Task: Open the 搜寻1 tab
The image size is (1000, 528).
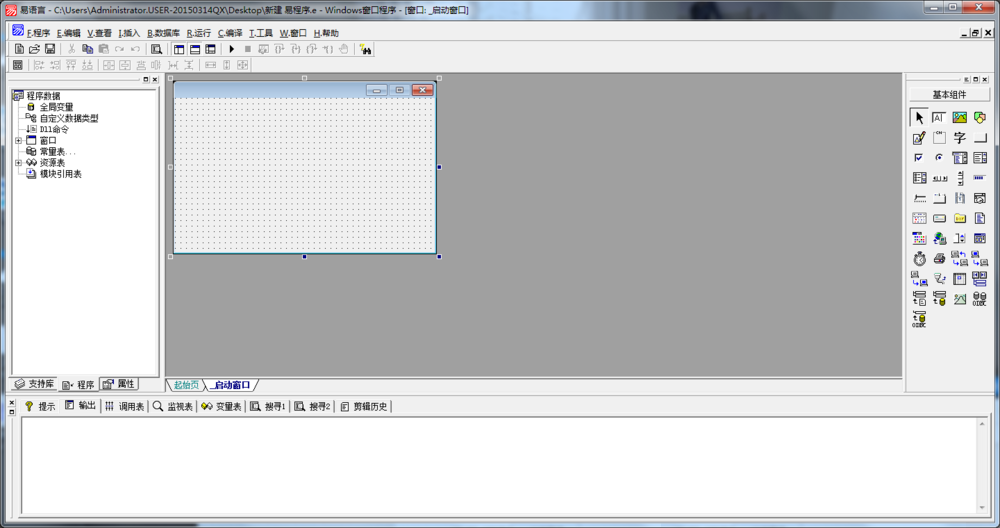Action: tap(268, 406)
